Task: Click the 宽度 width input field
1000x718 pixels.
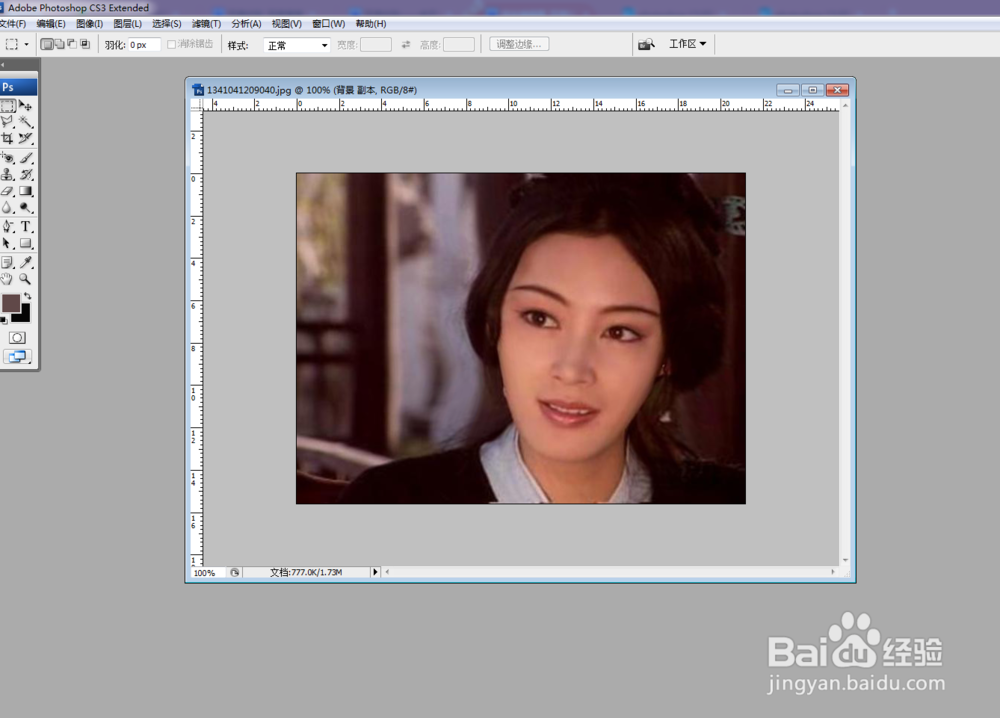Action: coord(376,45)
